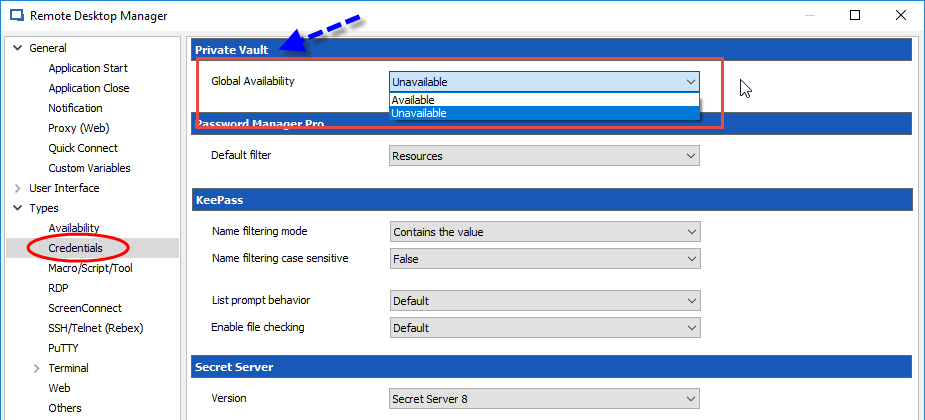Viewport: 925px width, 420px height.
Task: Open the Default filter dropdown
Action: pyautogui.click(x=543, y=156)
